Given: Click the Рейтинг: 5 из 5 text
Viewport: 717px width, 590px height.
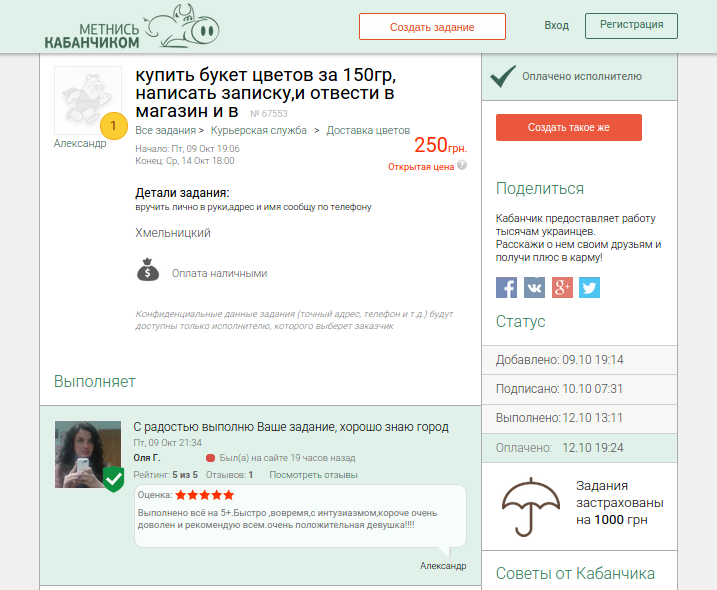Looking at the screenshot, I should click(166, 475).
